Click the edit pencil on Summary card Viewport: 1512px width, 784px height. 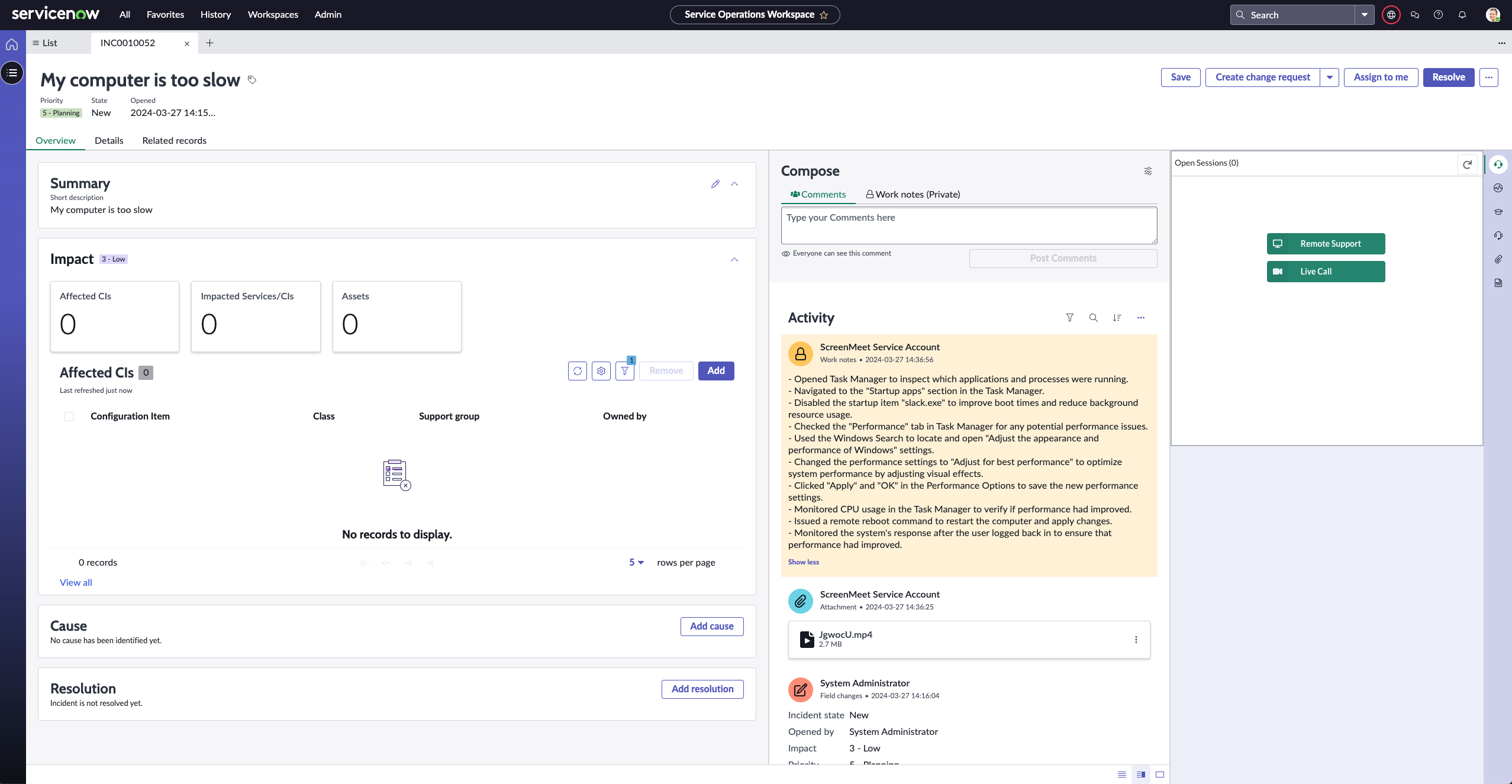click(x=715, y=184)
